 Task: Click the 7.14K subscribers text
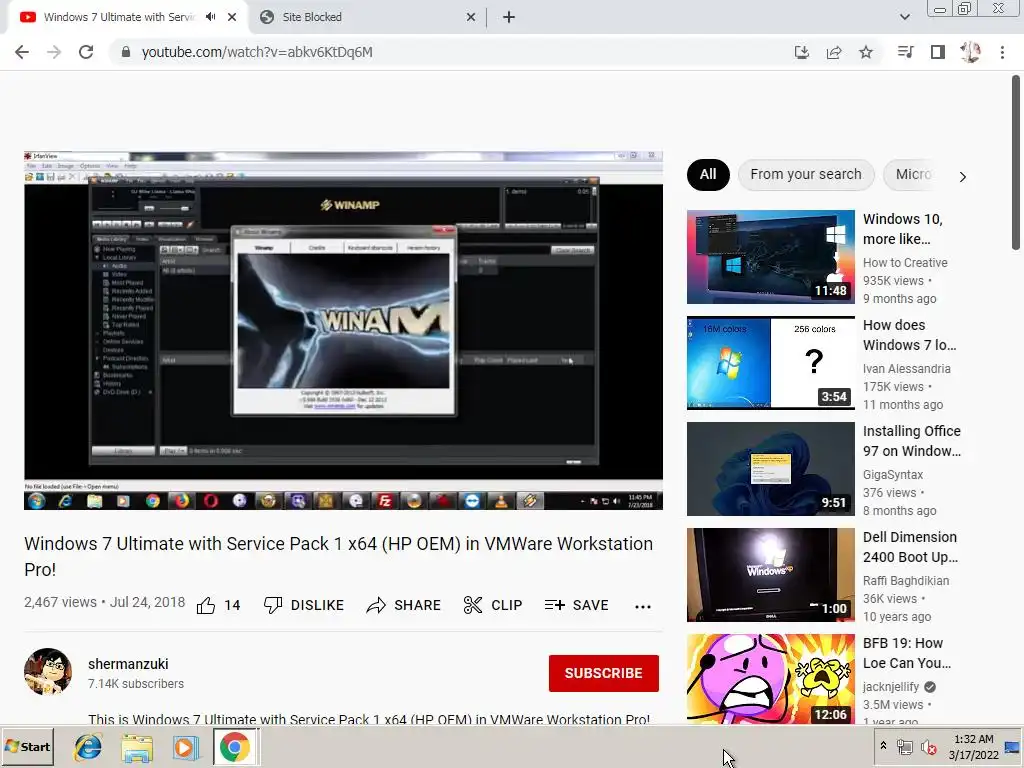[x=136, y=684]
